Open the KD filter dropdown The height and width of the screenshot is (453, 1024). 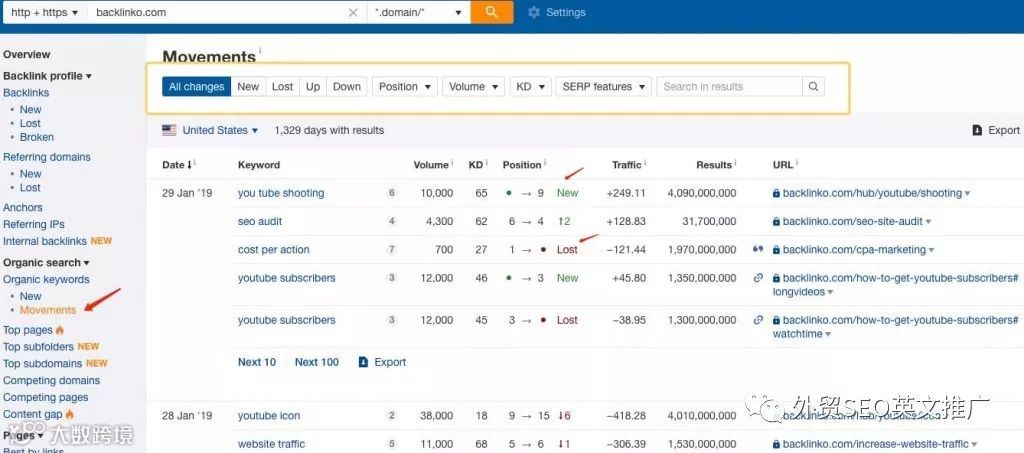click(530, 86)
